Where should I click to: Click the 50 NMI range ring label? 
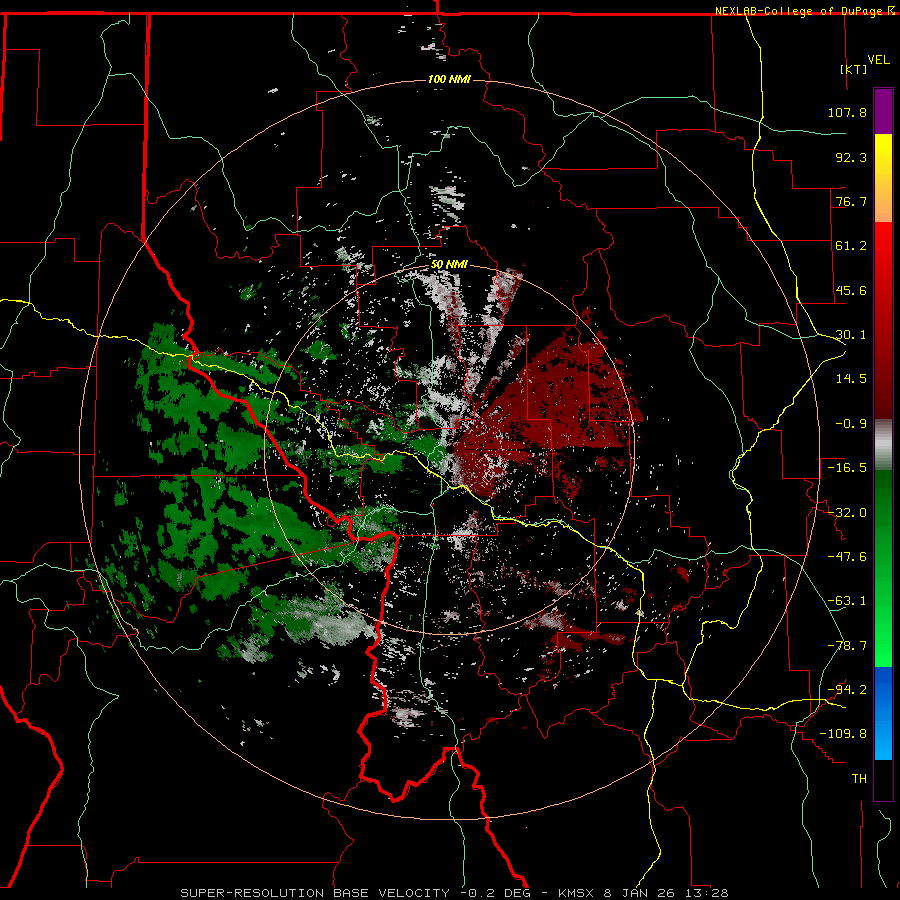point(449,265)
